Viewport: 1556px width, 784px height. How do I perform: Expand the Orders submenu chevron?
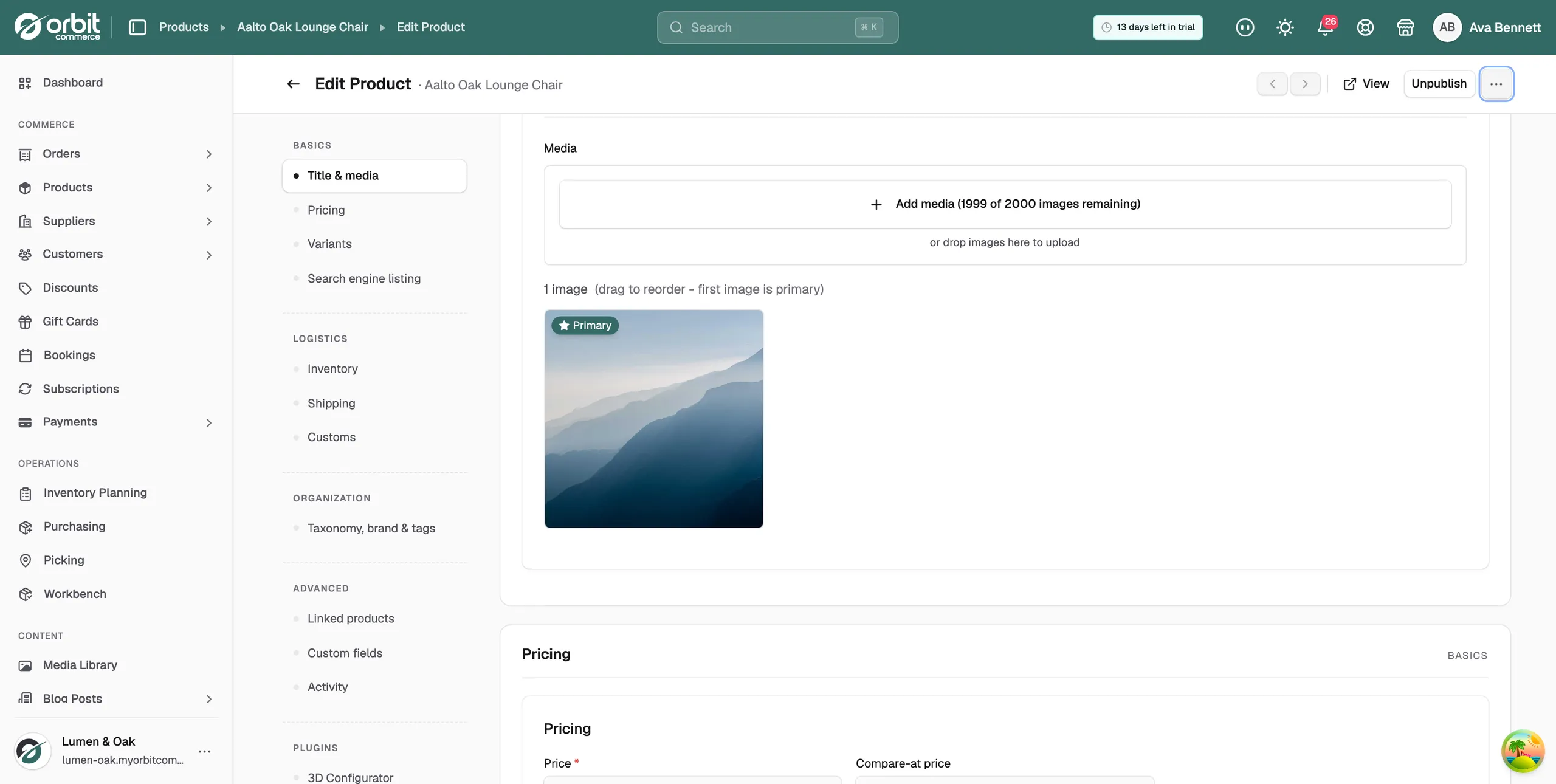click(x=208, y=154)
